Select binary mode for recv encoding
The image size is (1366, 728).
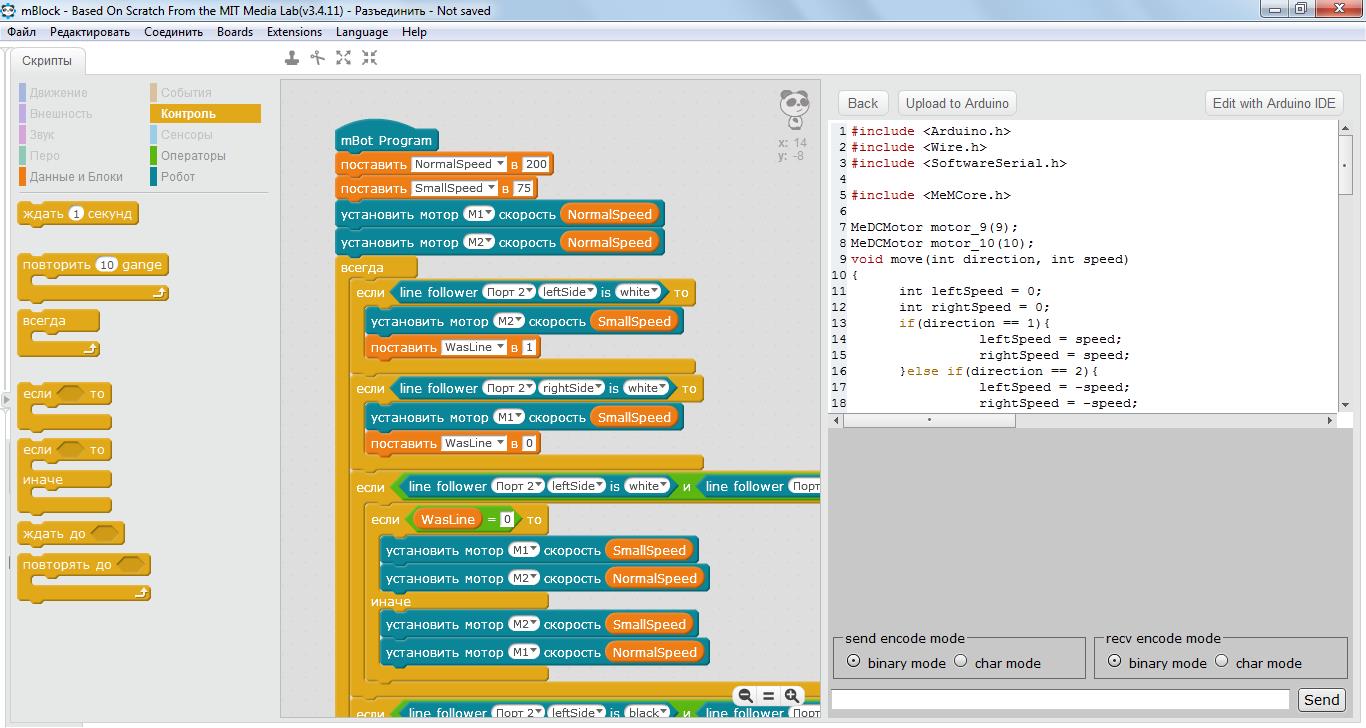pyautogui.click(x=1114, y=661)
